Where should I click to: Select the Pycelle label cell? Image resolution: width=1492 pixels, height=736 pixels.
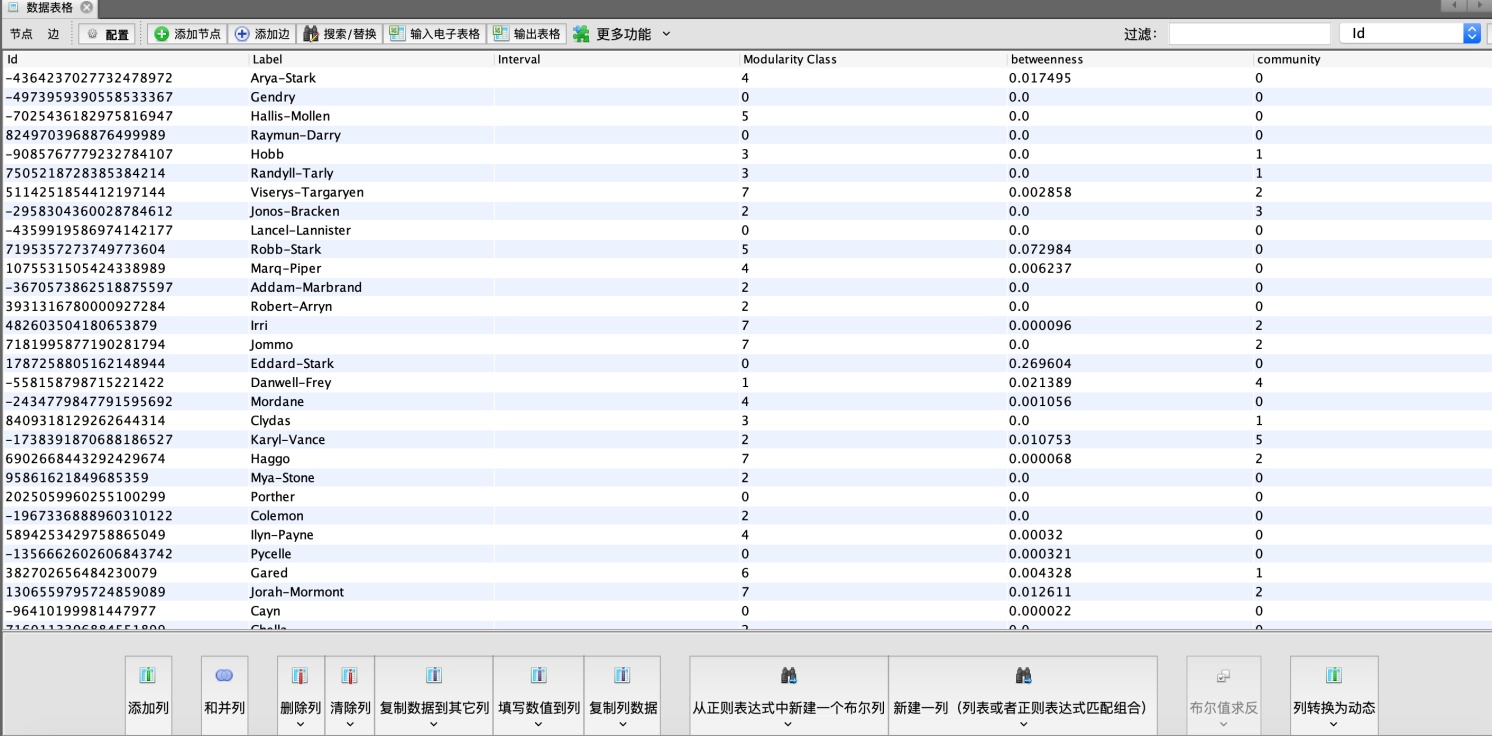coord(271,553)
